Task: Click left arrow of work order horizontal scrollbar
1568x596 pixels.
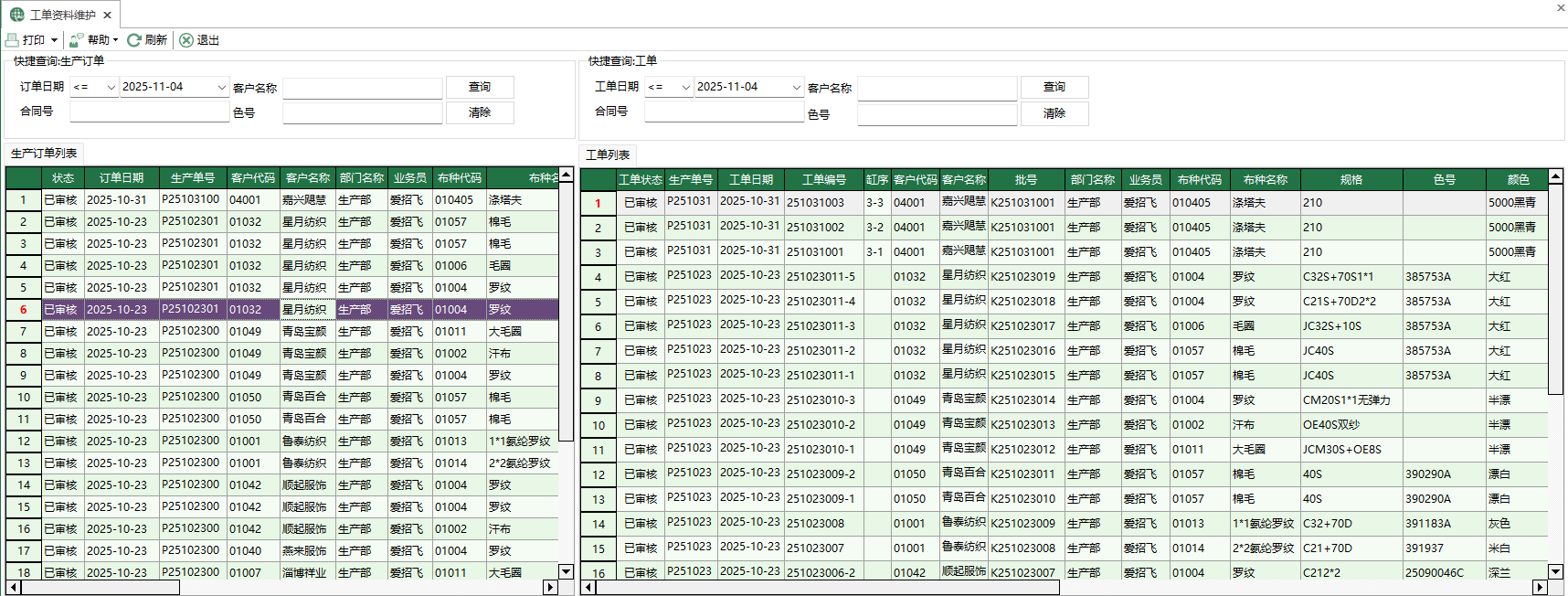Action: [x=588, y=587]
